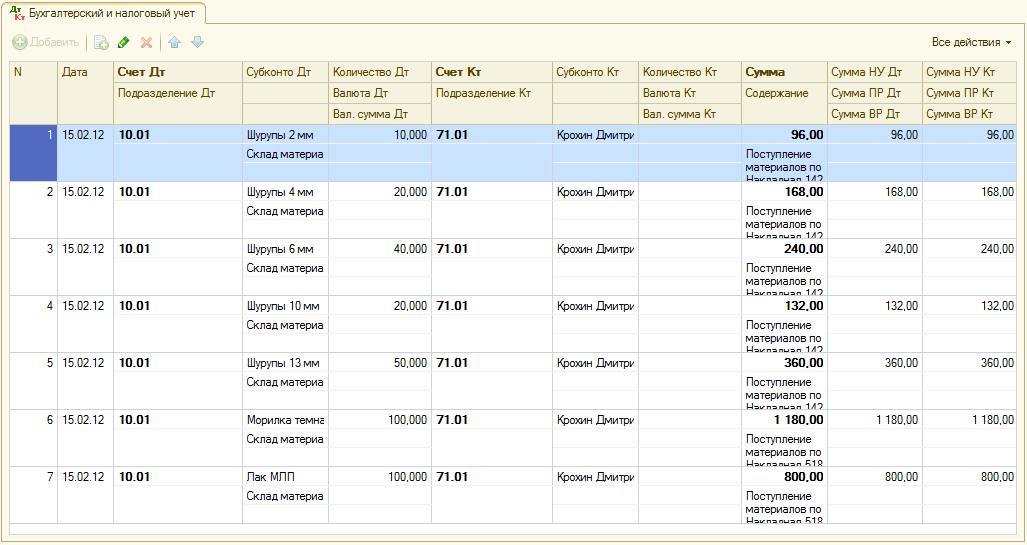
Task: Click the Счет Дт column header
Action: point(177,72)
